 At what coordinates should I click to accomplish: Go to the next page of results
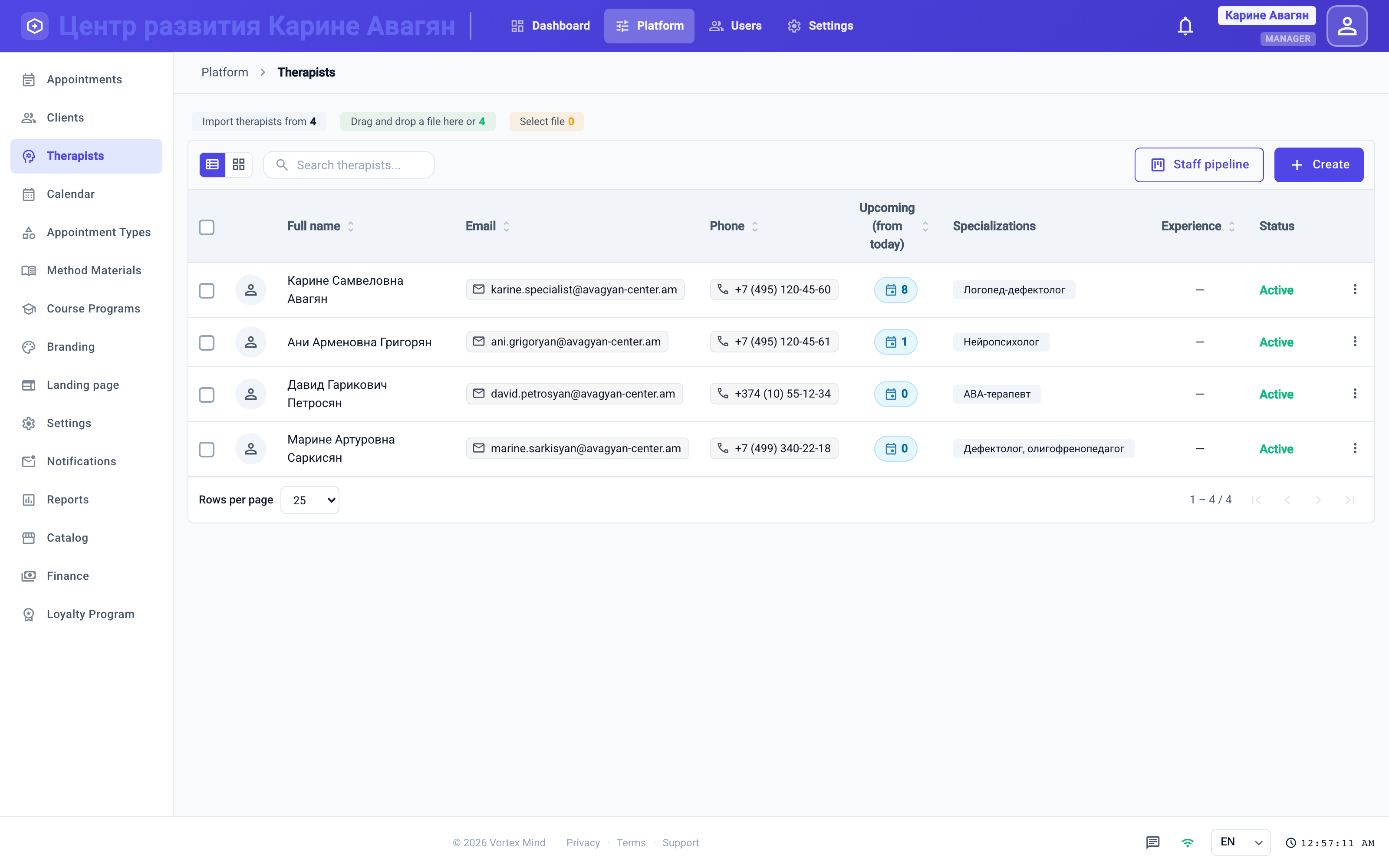(x=1318, y=500)
